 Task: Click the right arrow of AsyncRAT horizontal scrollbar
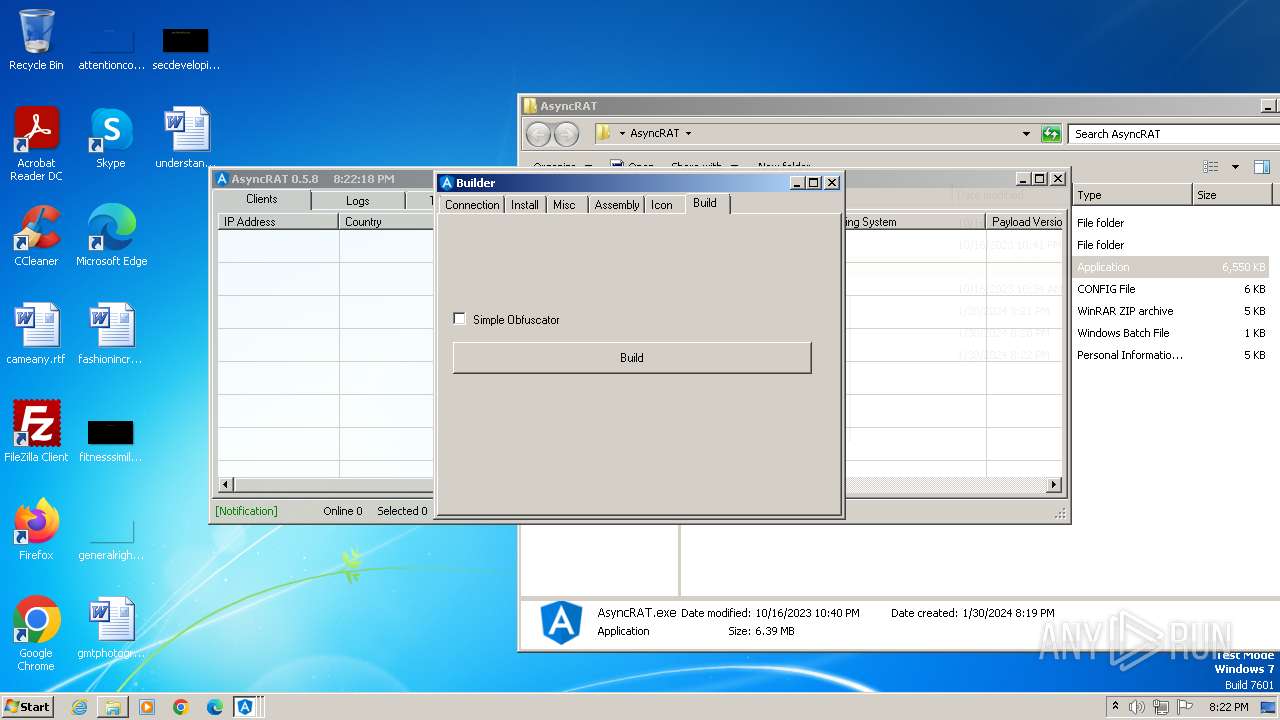click(x=1053, y=485)
